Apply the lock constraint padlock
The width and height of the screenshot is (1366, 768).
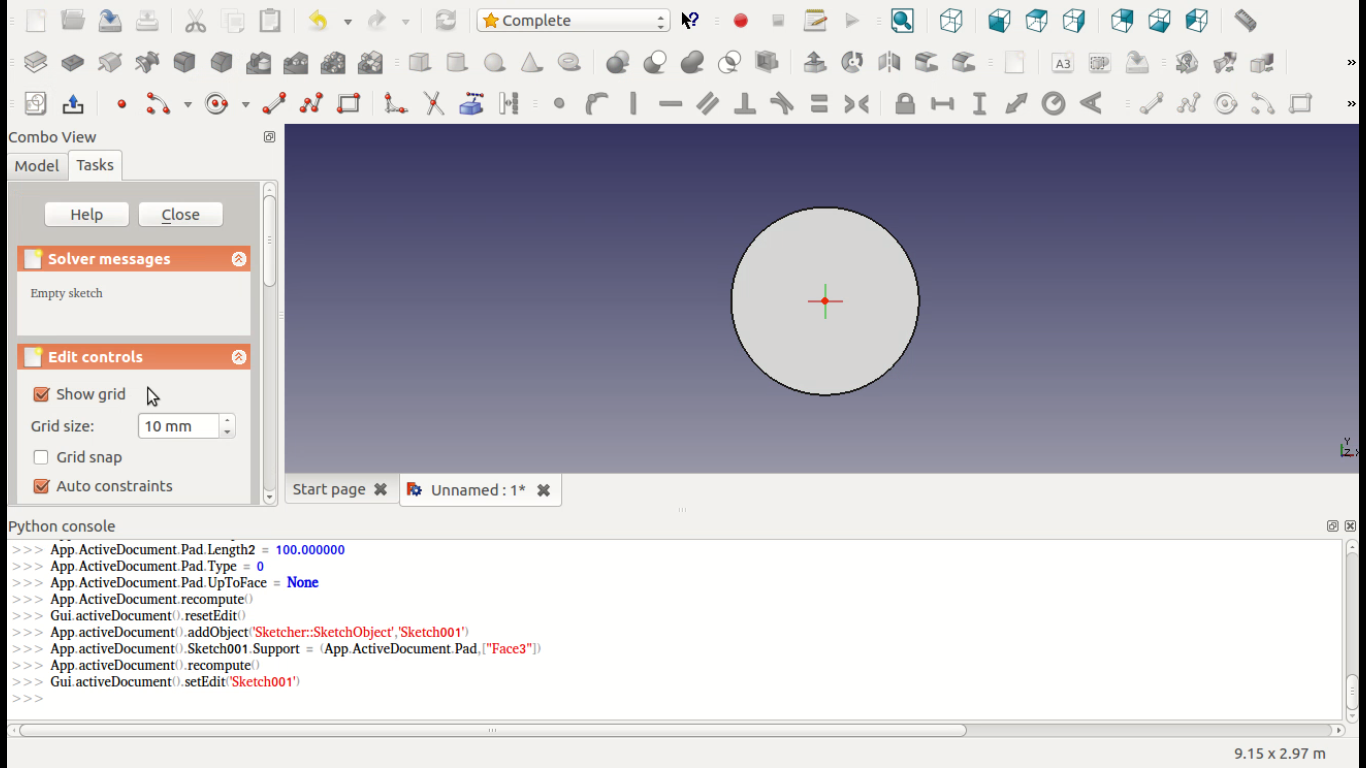905,104
